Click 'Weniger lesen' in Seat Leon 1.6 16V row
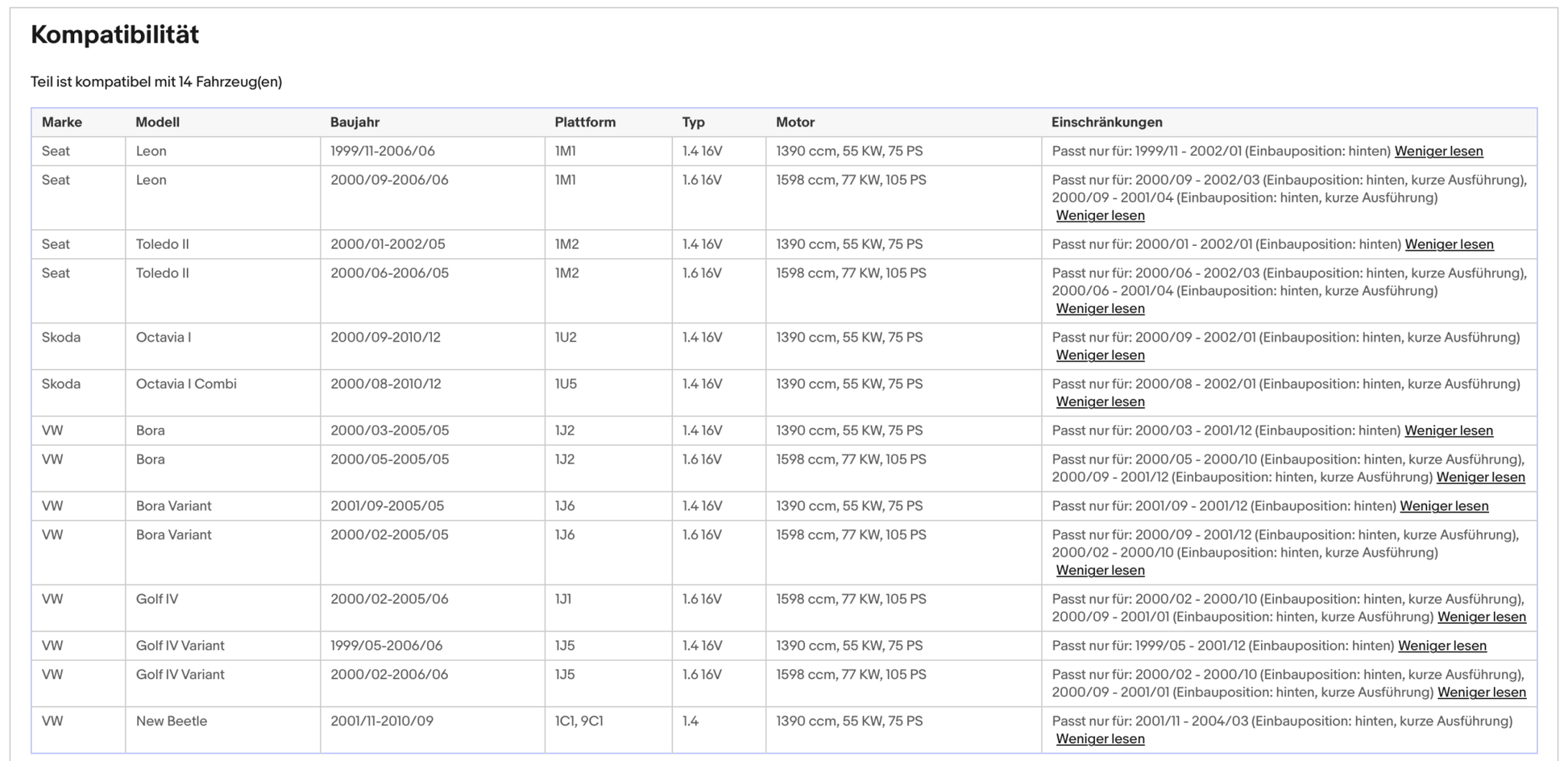This screenshot has height=761, width=1568. coord(1100,216)
